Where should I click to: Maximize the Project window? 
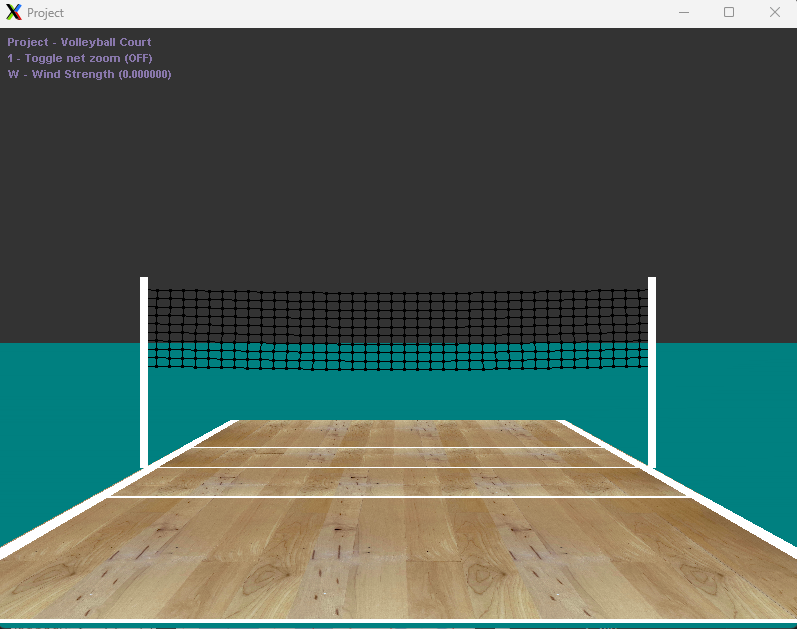tap(729, 13)
